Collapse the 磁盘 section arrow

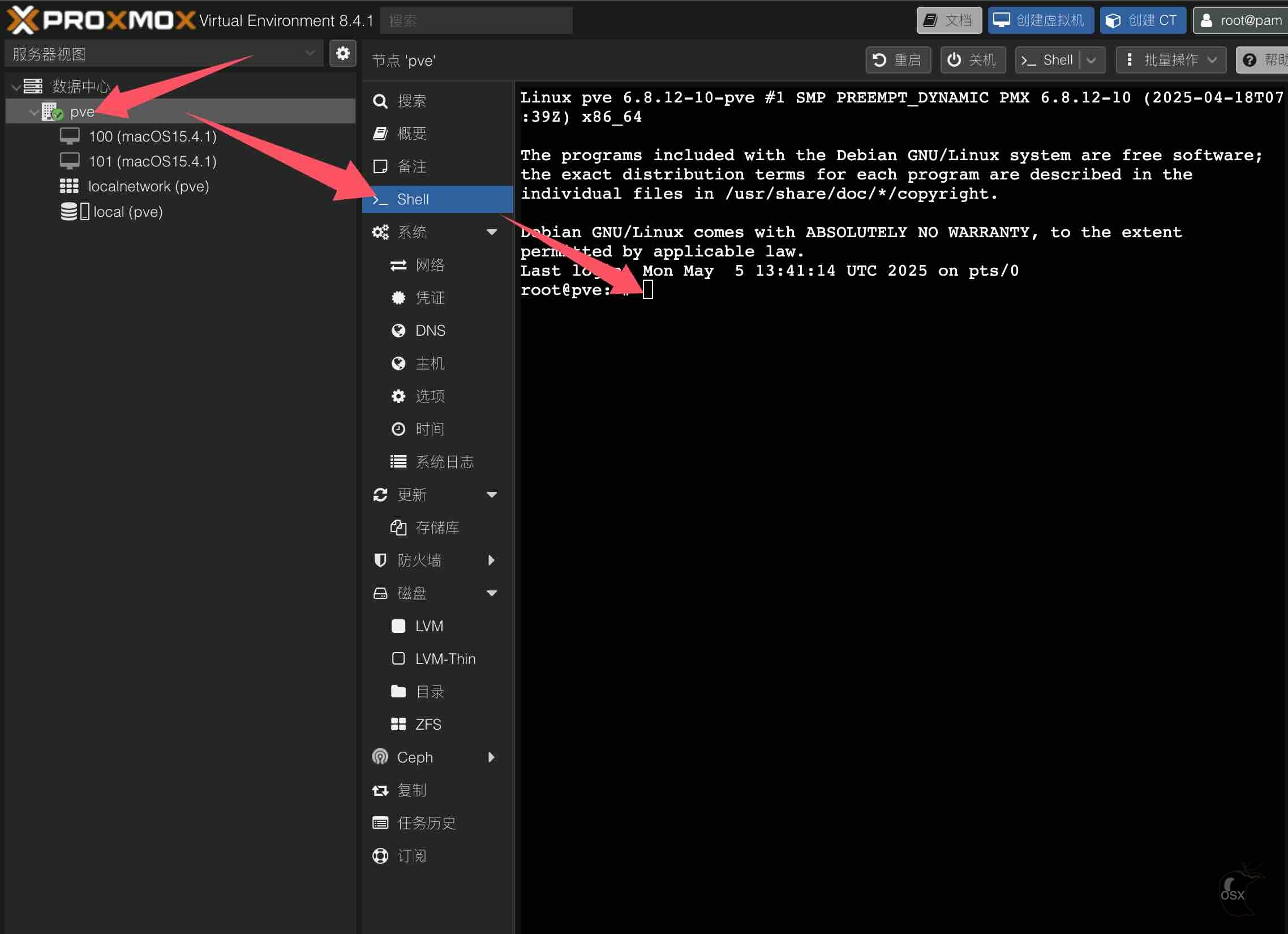(492, 593)
